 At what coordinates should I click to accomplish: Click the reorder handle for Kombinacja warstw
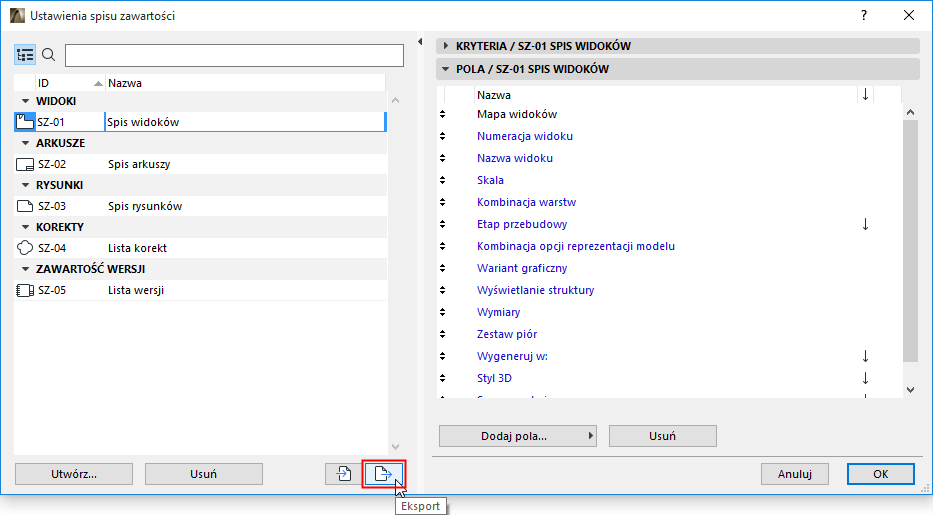tap(442, 202)
